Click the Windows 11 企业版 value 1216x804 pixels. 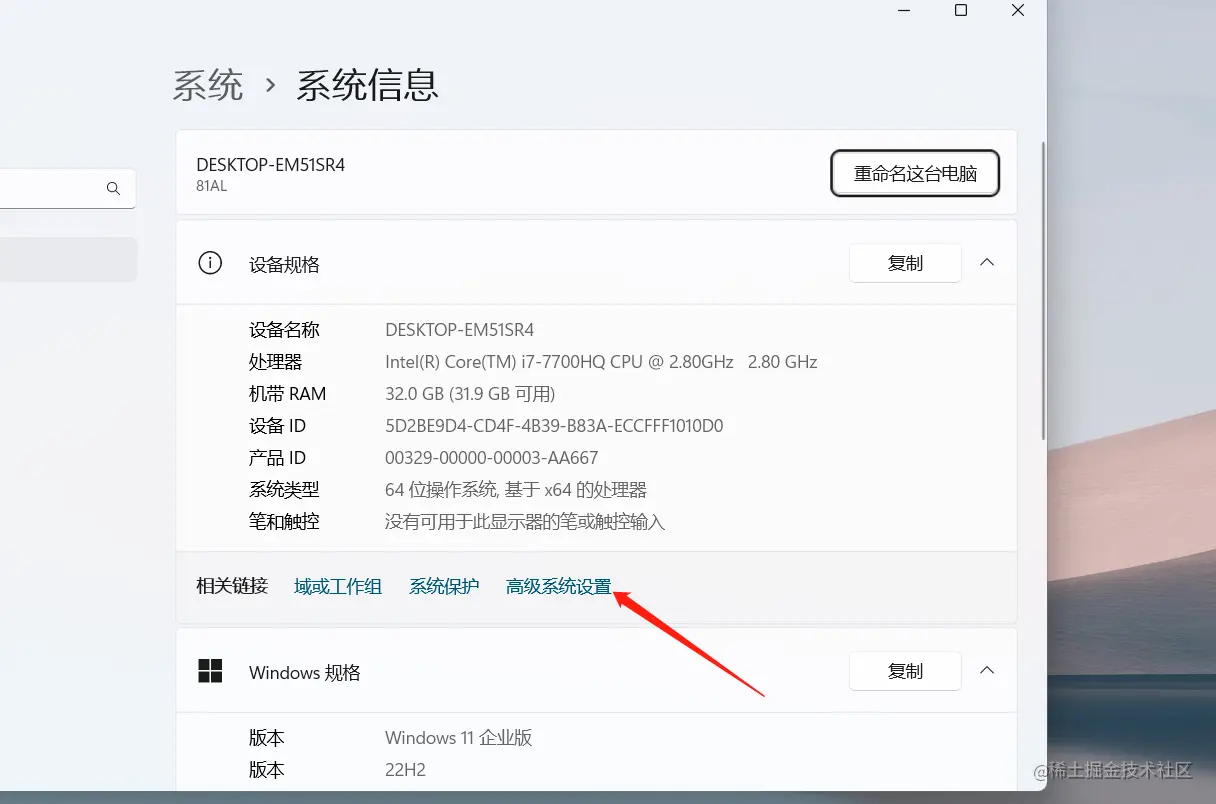click(x=459, y=738)
